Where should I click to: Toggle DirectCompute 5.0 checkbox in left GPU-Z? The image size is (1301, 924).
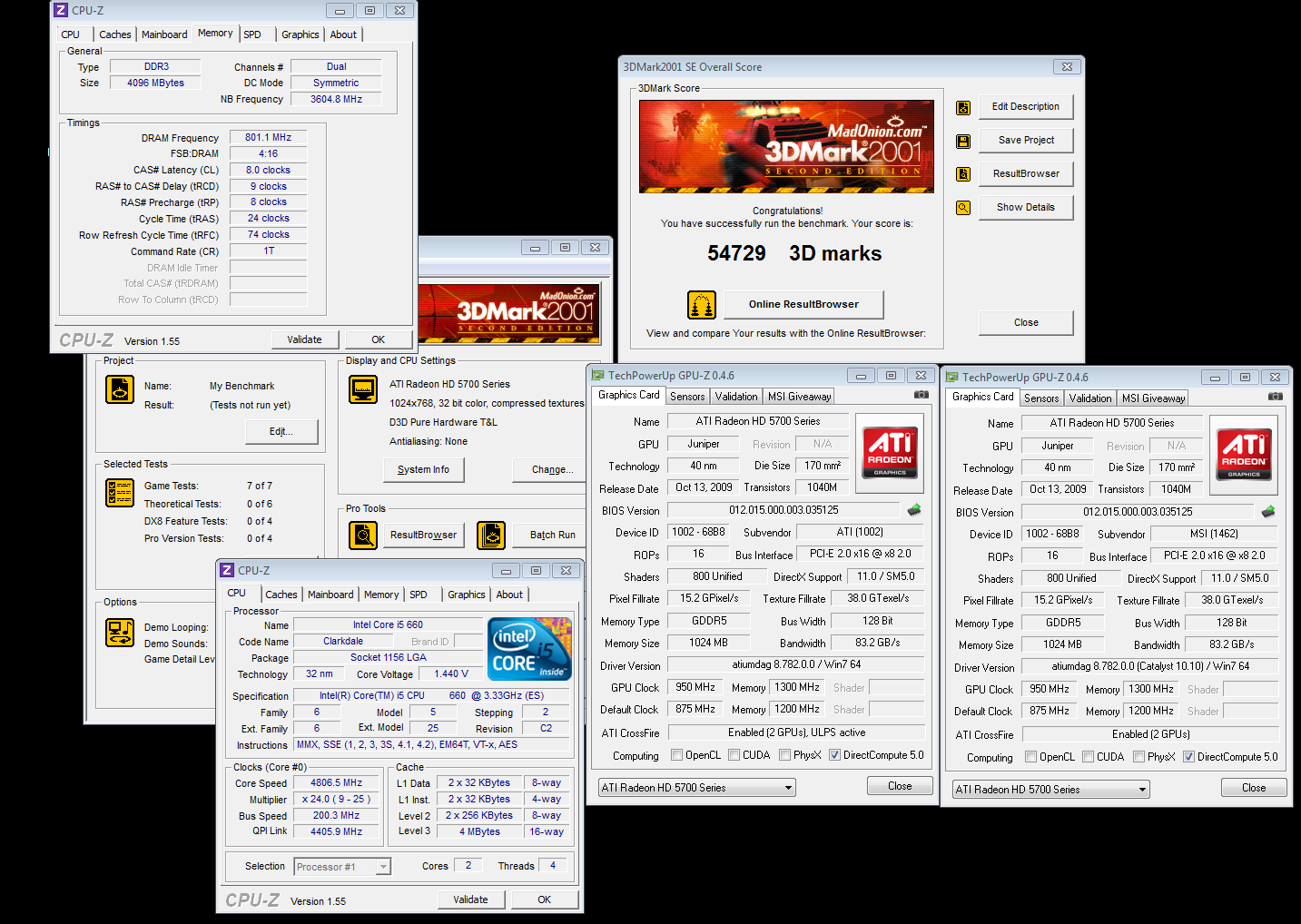tap(834, 755)
